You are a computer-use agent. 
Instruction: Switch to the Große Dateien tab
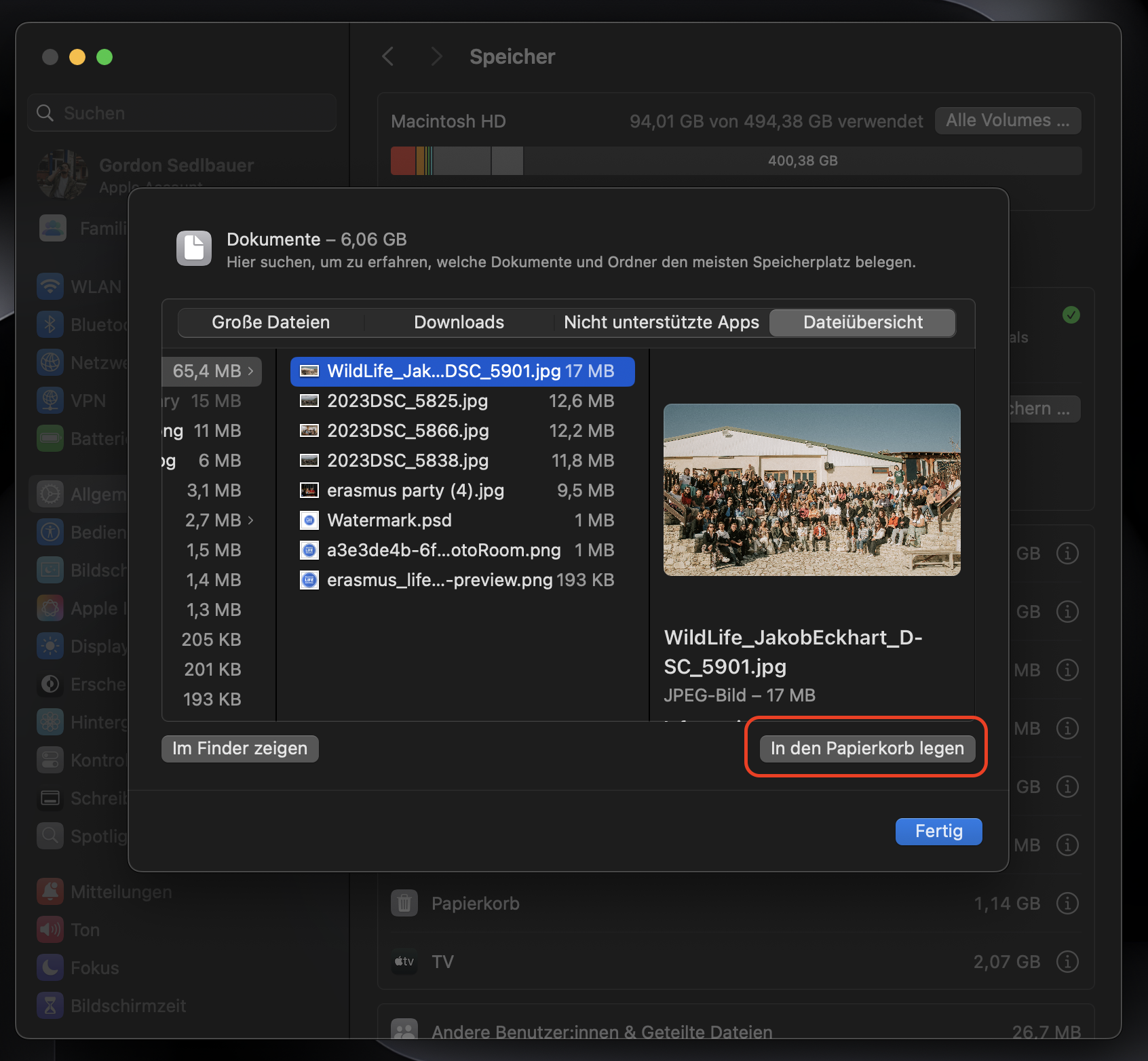270,322
